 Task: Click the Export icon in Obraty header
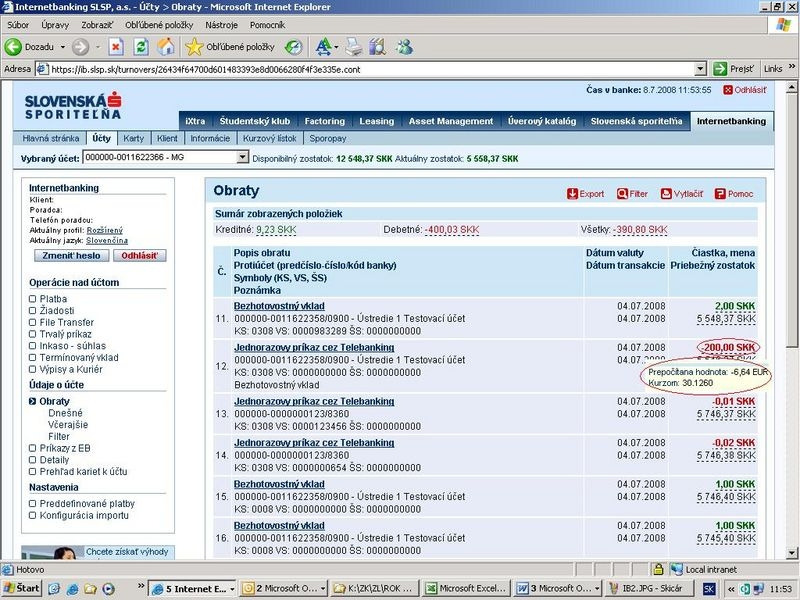573,194
